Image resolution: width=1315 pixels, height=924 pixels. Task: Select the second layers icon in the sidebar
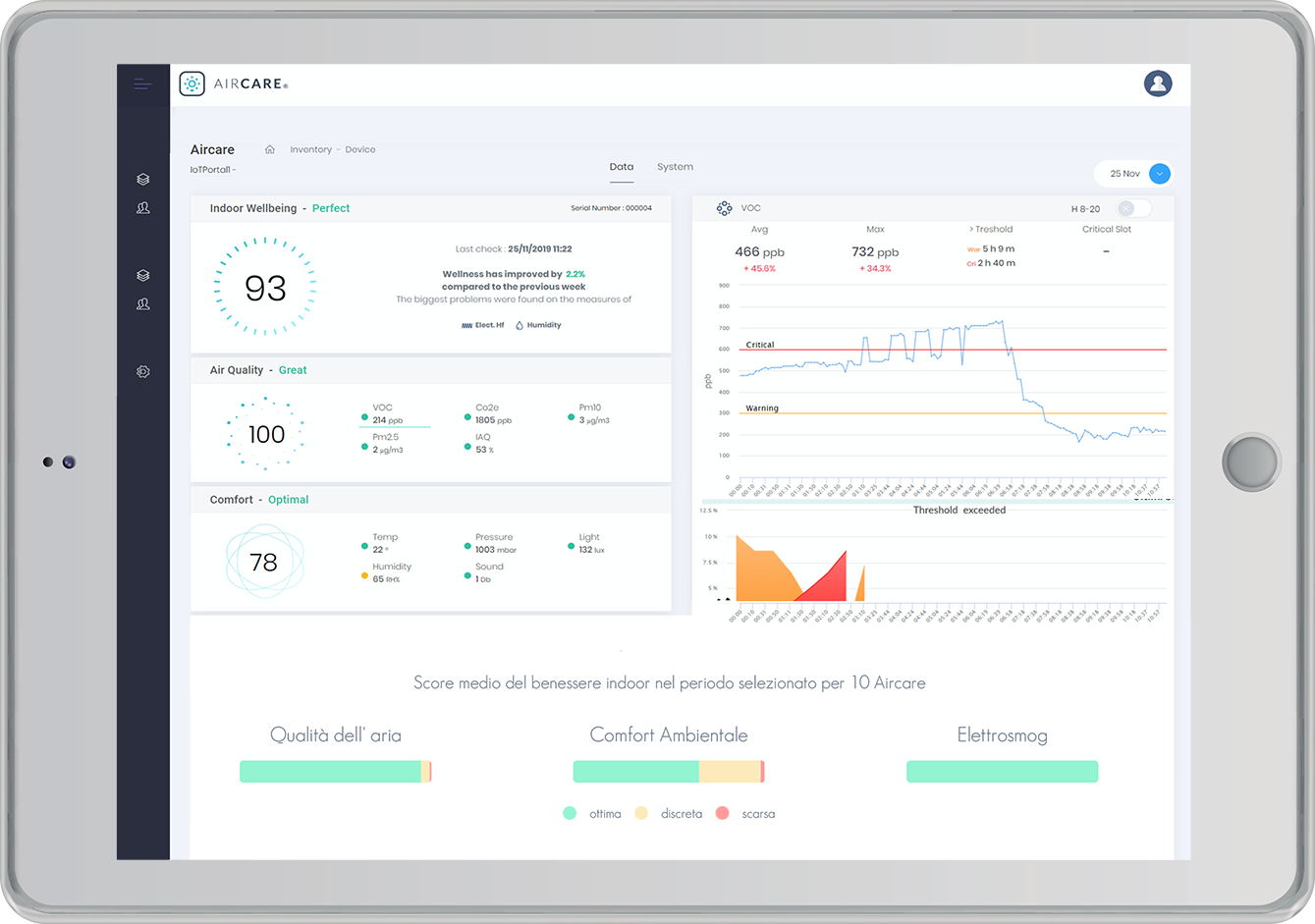[143, 276]
